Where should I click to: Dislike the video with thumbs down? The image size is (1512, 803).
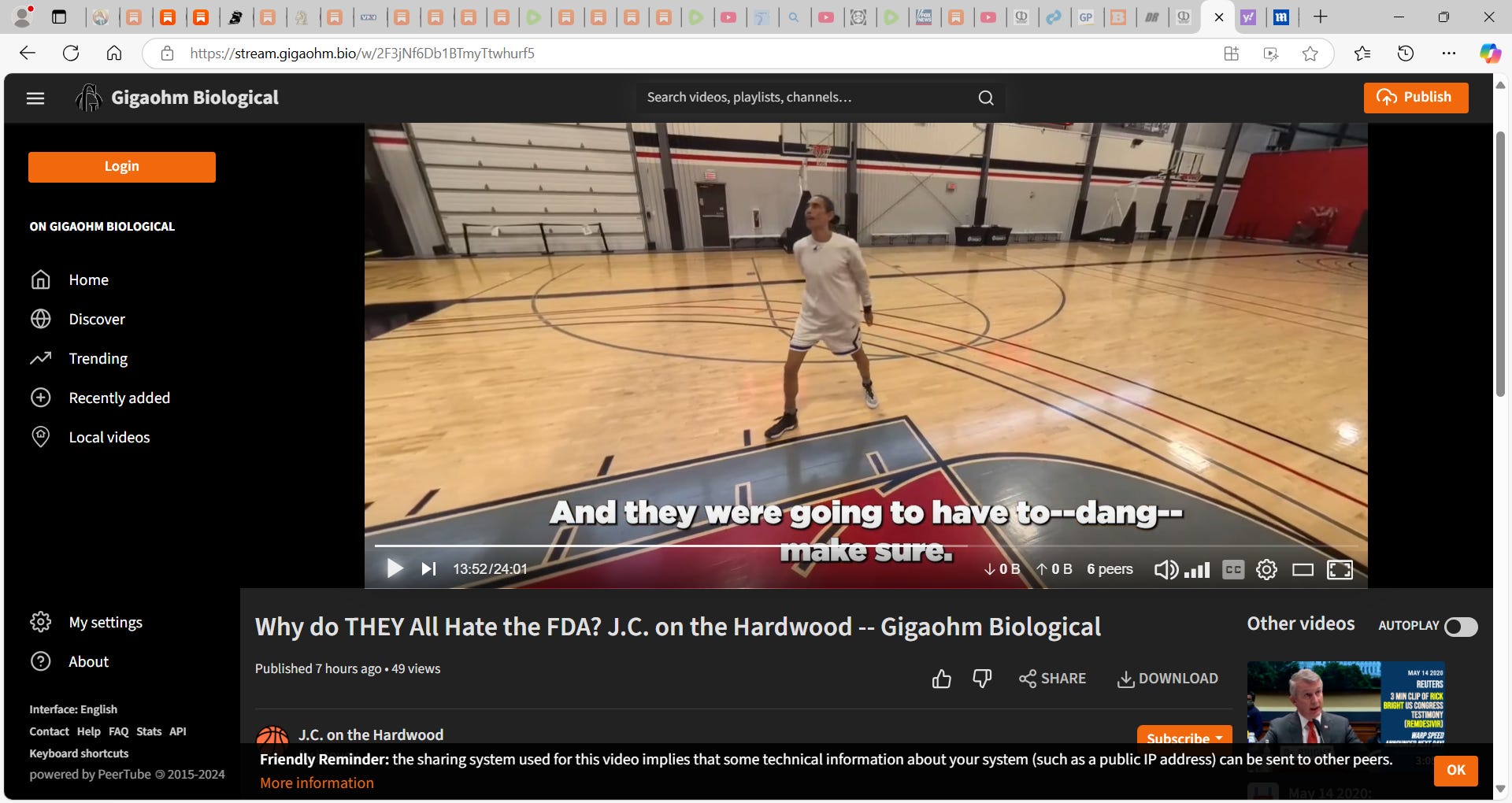coord(982,679)
